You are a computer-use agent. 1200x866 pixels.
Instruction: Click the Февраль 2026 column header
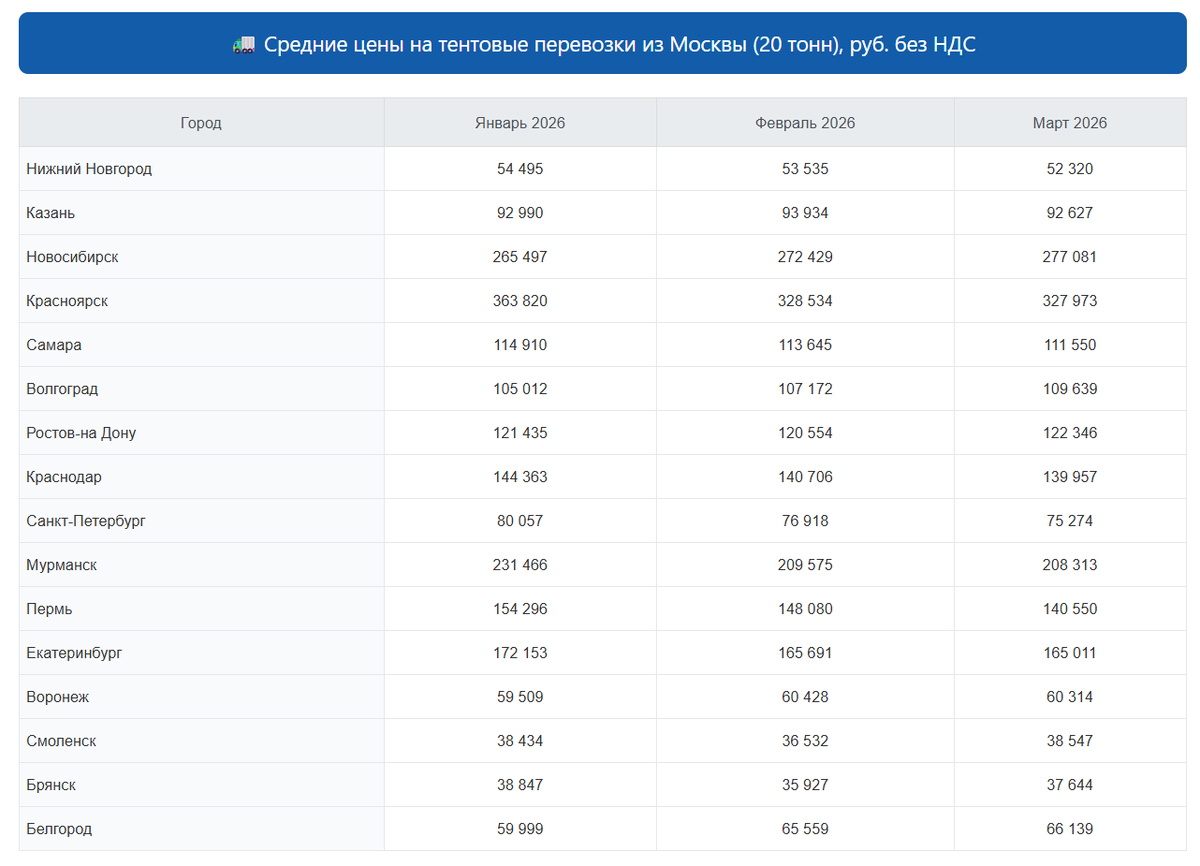[x=805, y=123]
